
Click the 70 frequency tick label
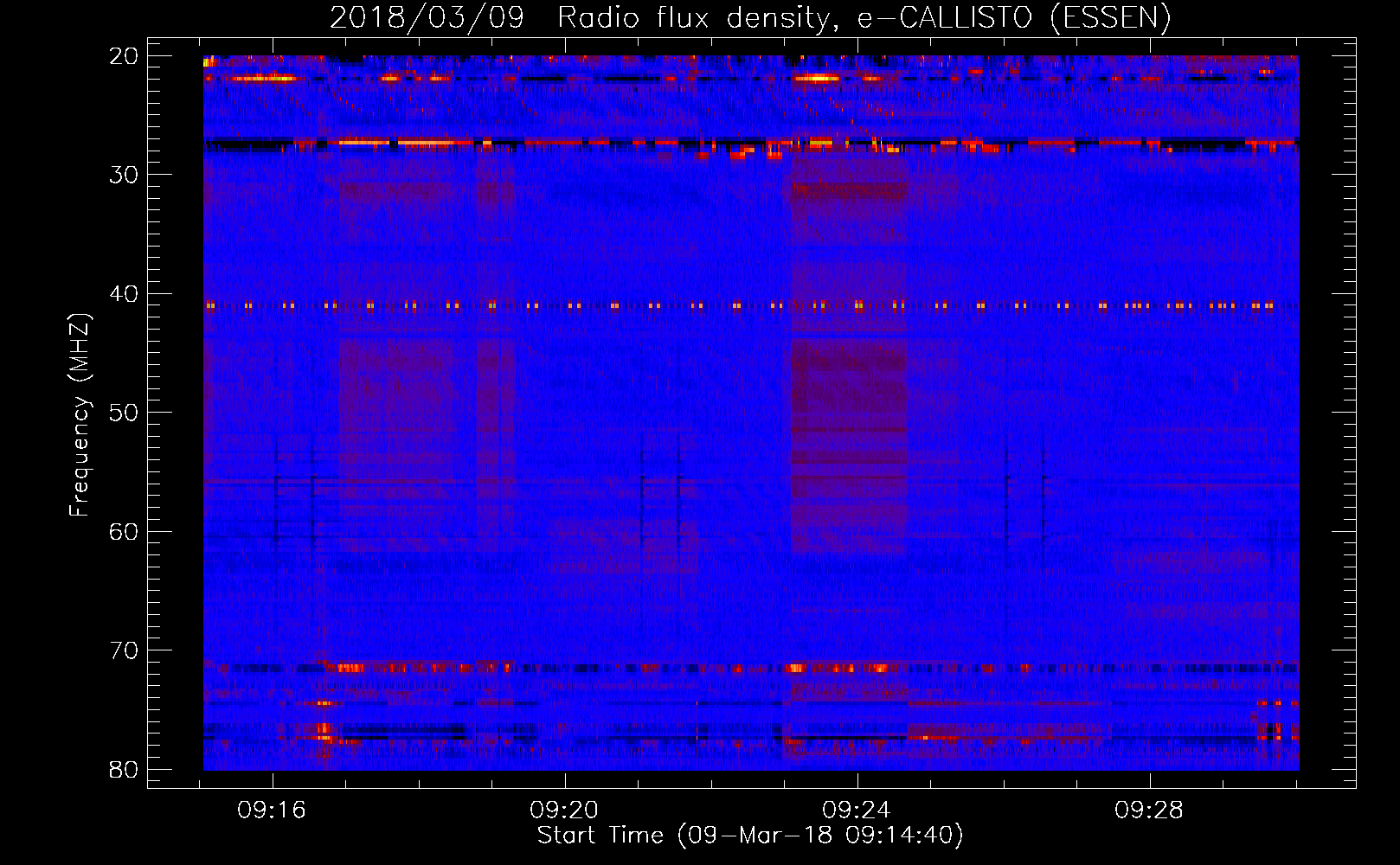pyautogui.click(x=124, y=650)
